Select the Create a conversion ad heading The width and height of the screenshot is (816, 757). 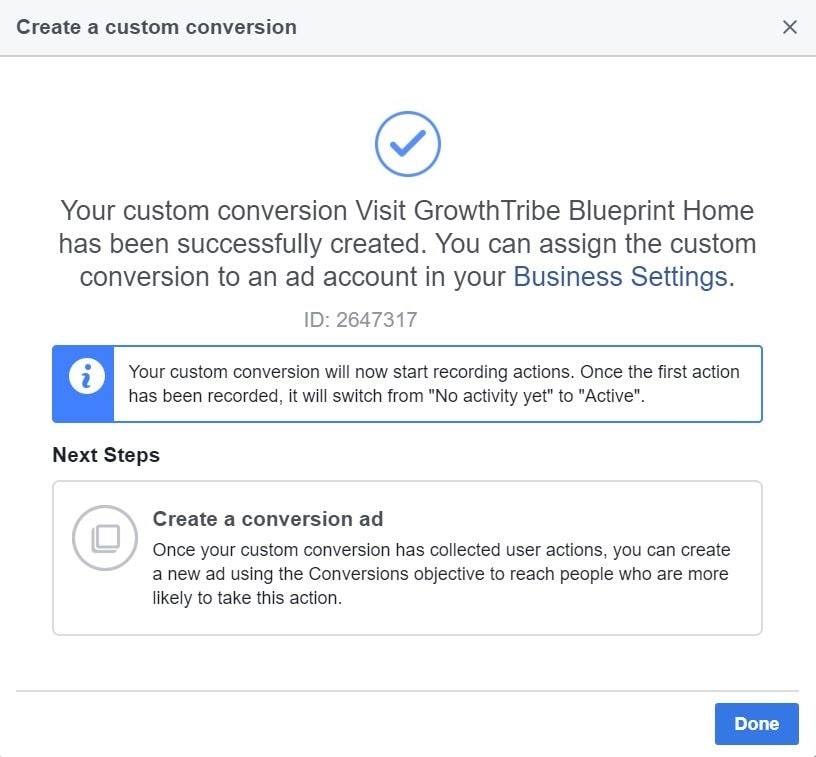[x=267, y=519]
